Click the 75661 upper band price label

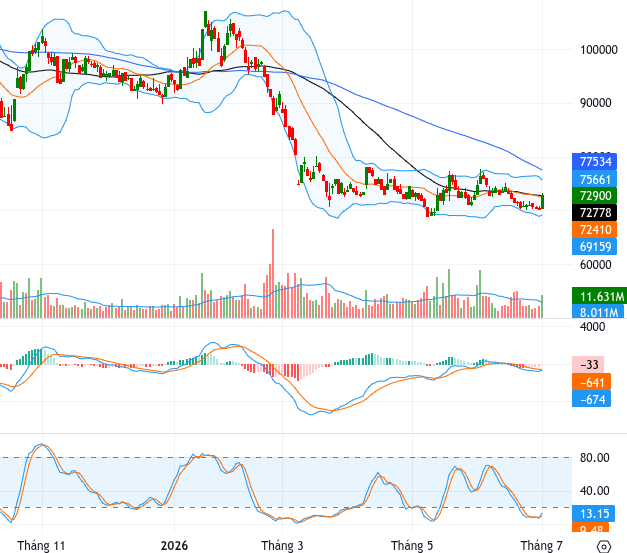[595, 179]
